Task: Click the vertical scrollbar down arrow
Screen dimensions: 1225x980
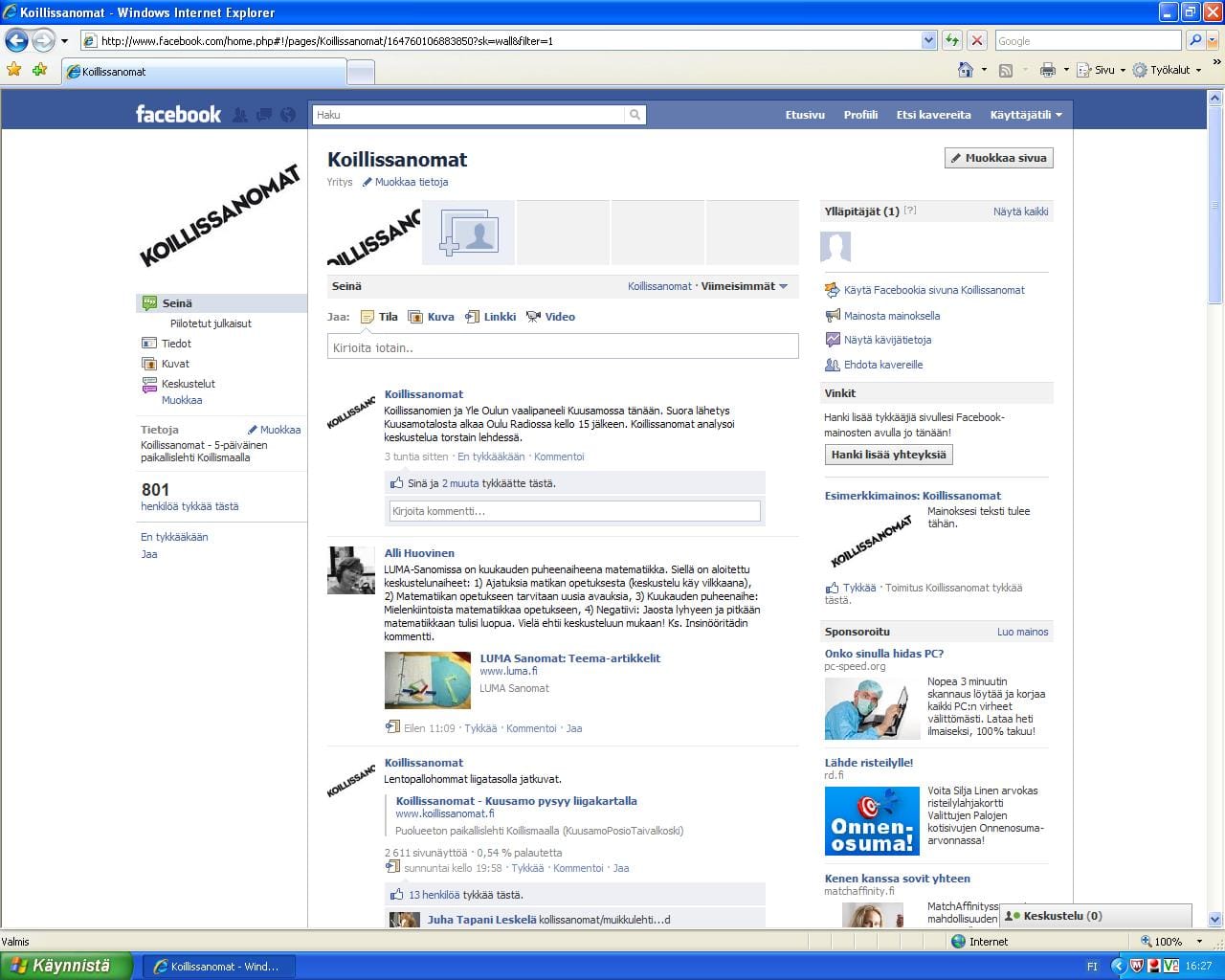Action: 1215,918
